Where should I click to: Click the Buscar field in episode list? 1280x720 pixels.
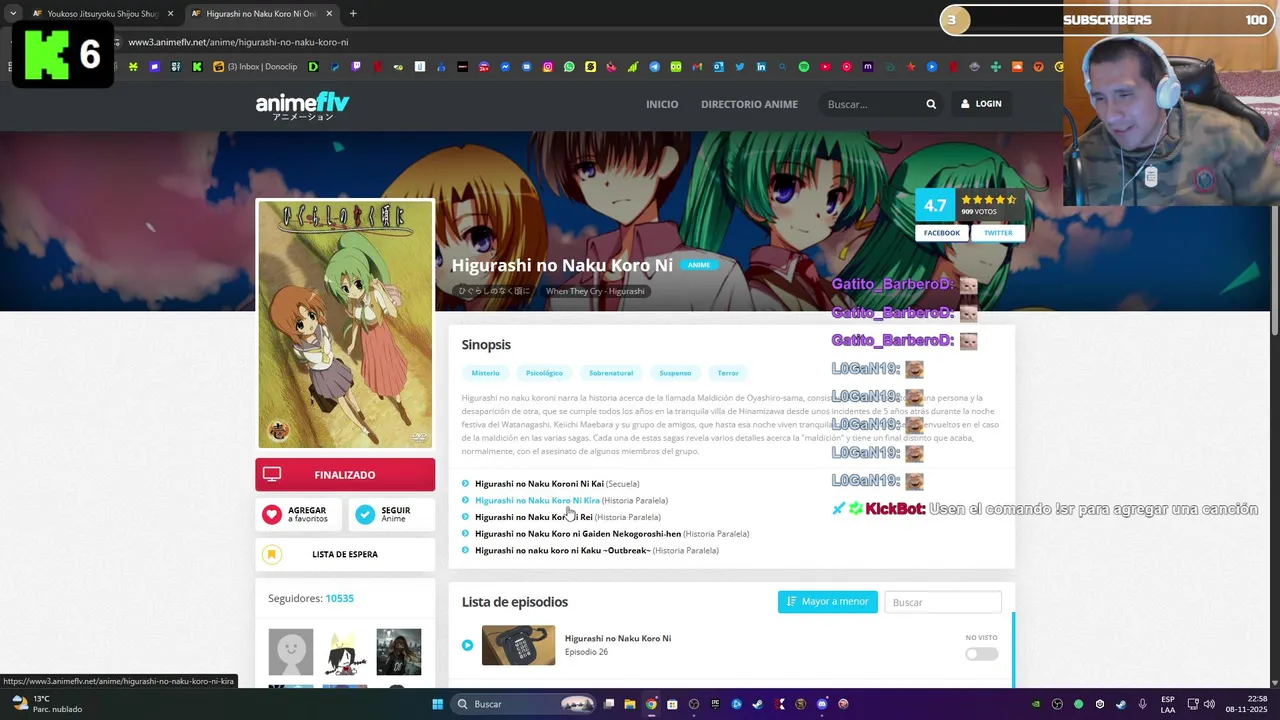pos(942,602)
